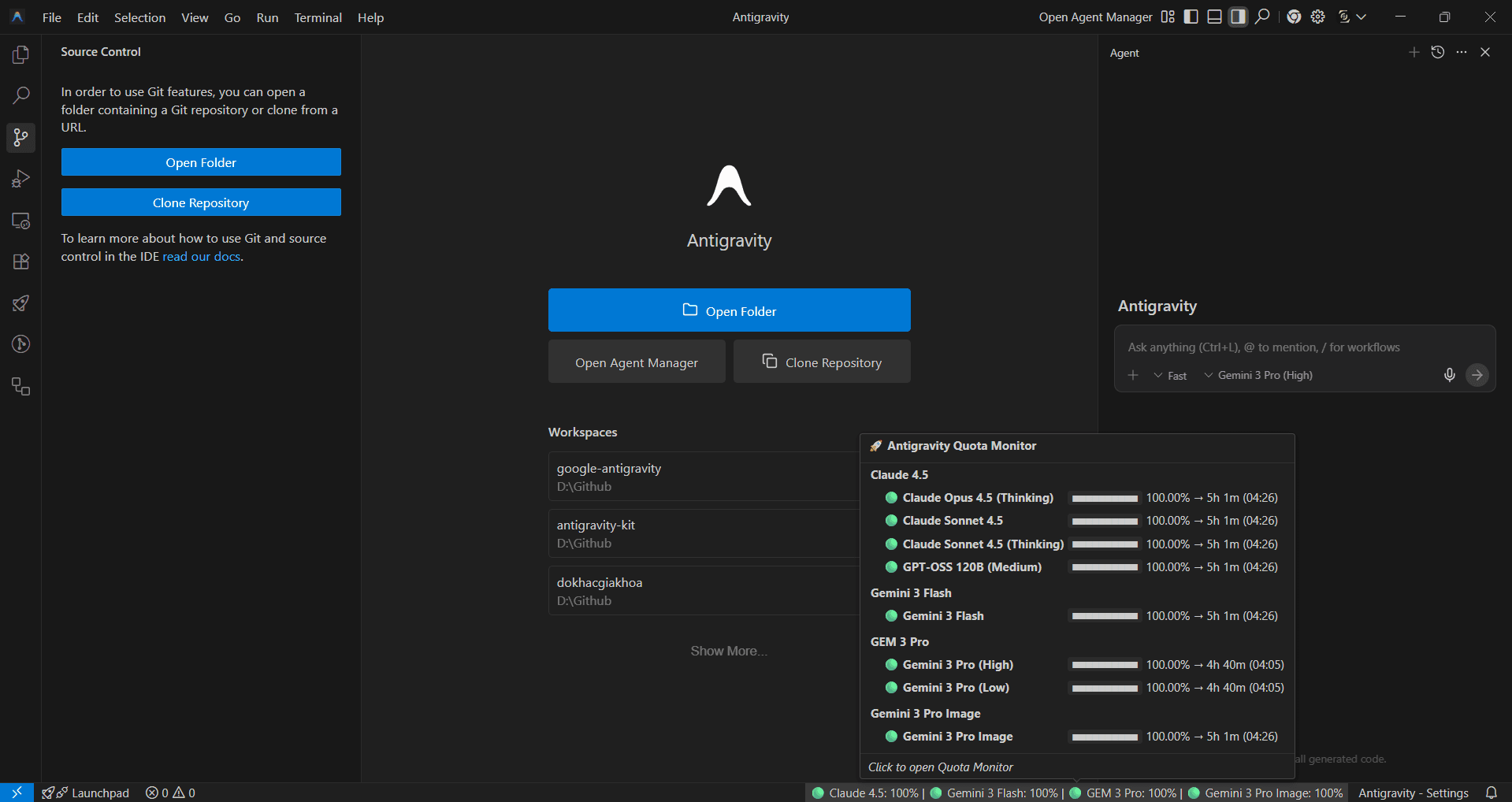The width and height of the screenshot is (1512, 802).
Task: Toggle the secondary side bar visibility
Action: click(1238, 17)
